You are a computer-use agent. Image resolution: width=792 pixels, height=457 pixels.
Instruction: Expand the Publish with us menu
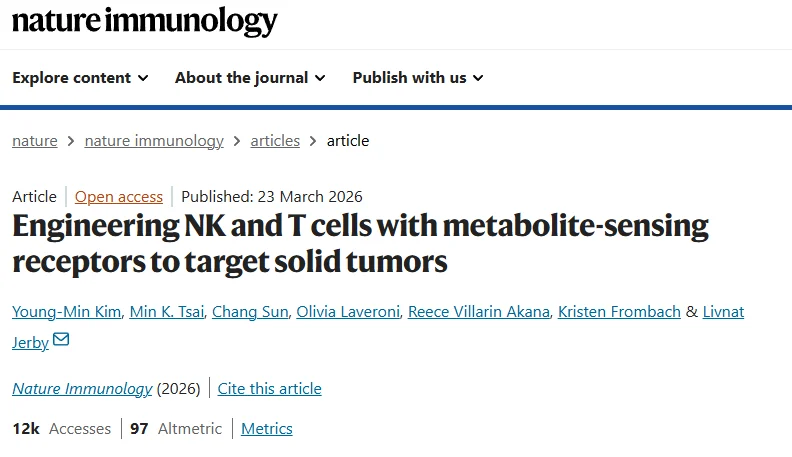pyautogui.click(x=418, y=78)
